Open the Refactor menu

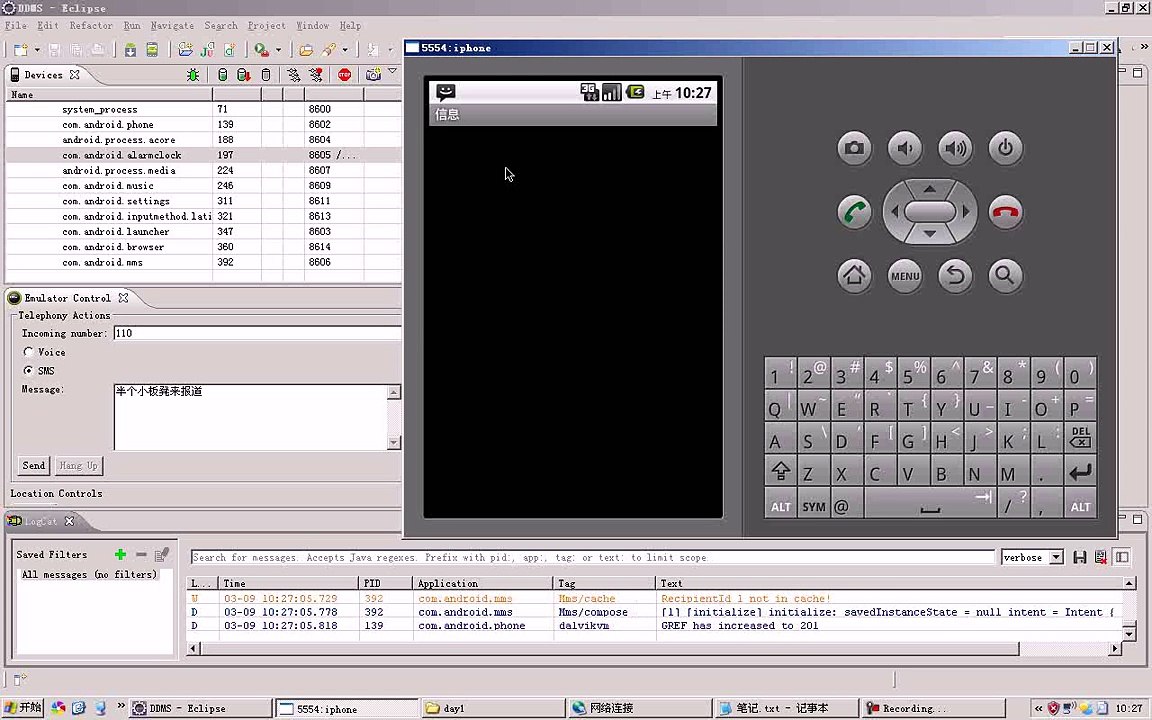pyautogui.click(x=91, y=26)
